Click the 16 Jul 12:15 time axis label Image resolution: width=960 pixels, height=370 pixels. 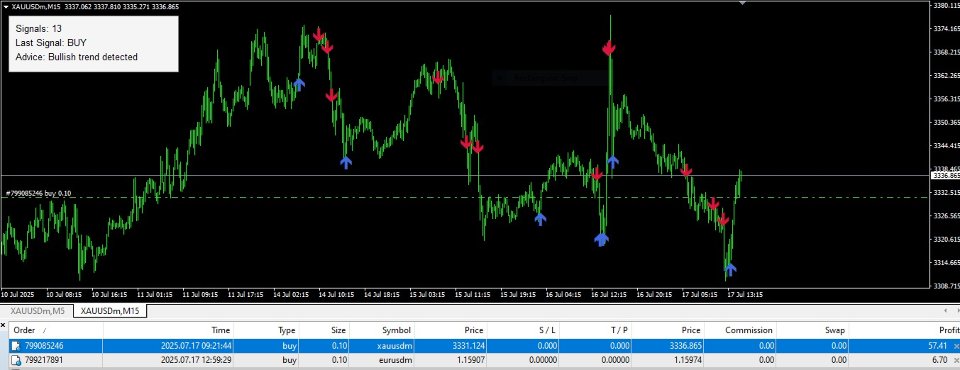(610, 295)
